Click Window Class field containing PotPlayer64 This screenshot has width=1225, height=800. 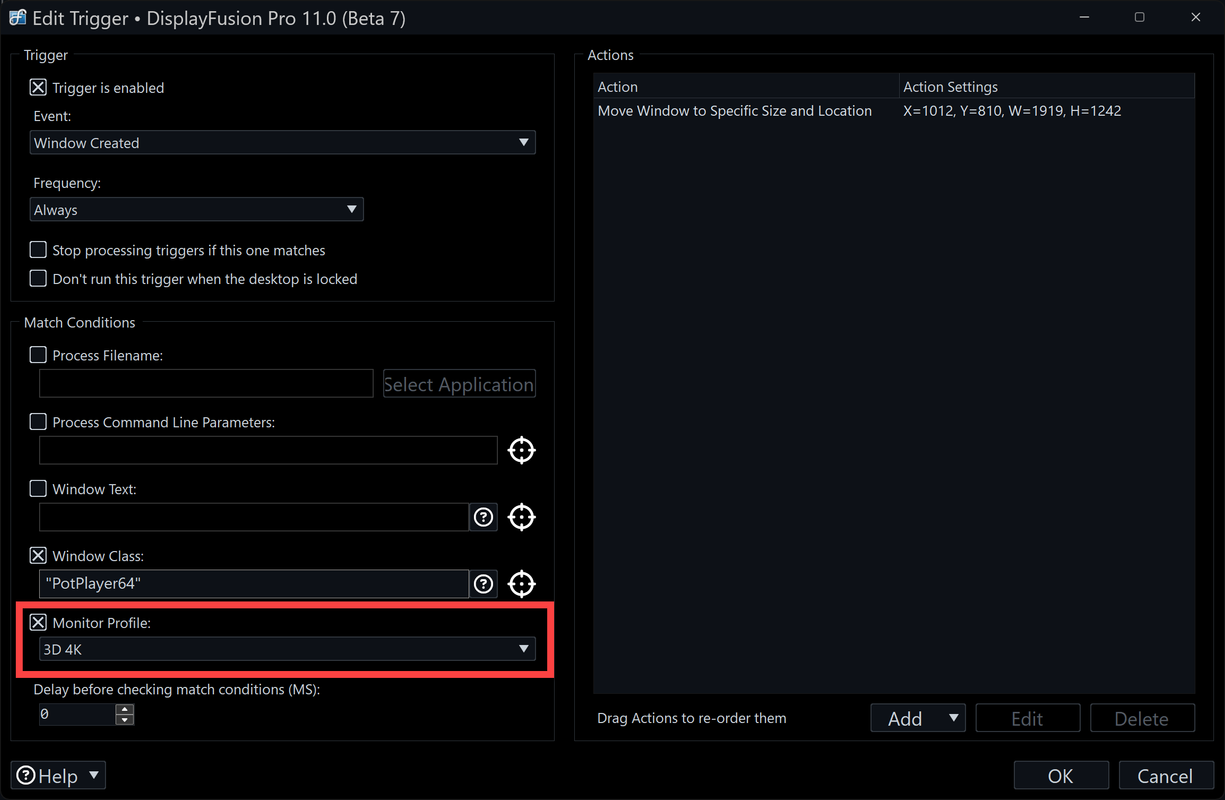click(x=254, y=584)
